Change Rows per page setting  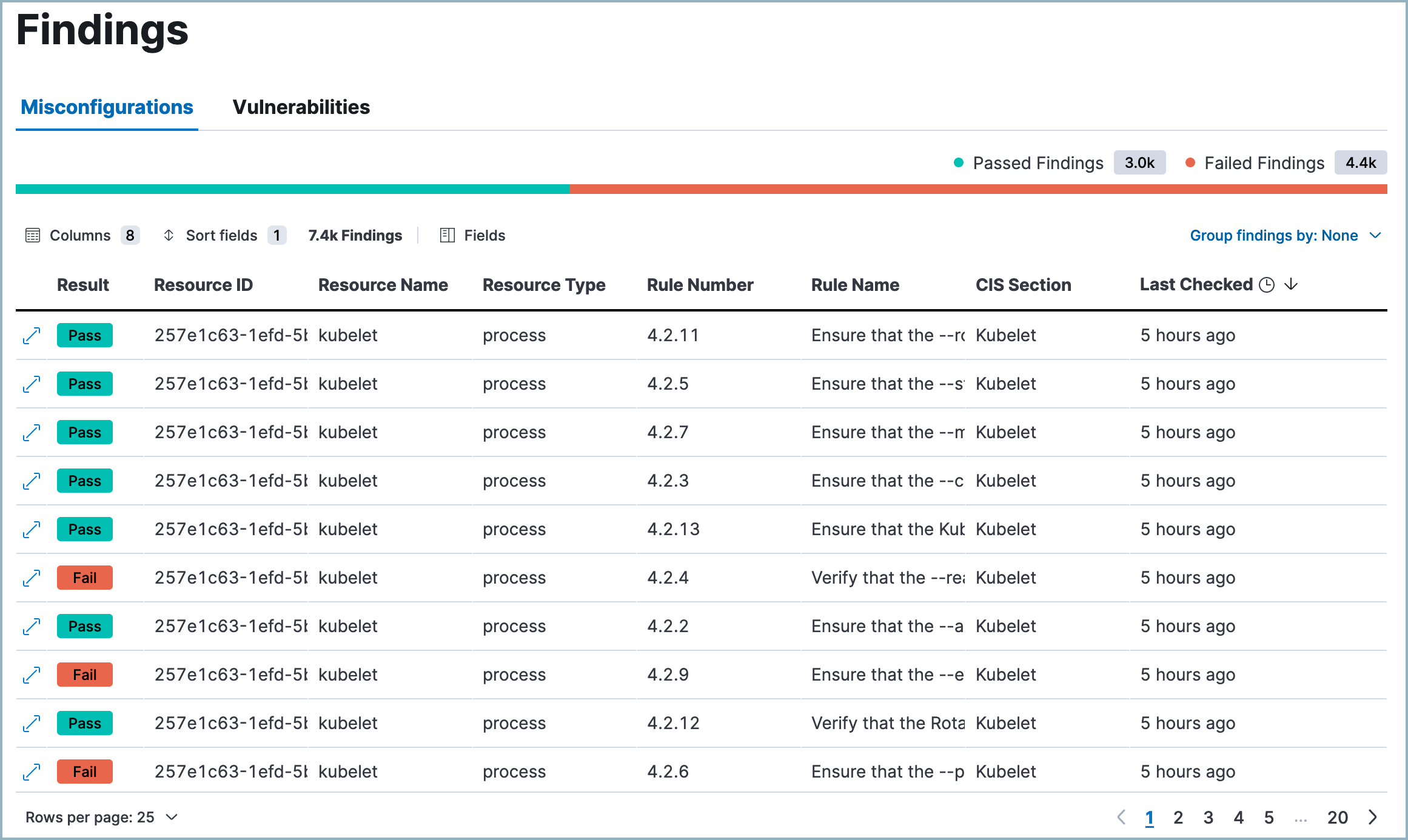(101, 817)
